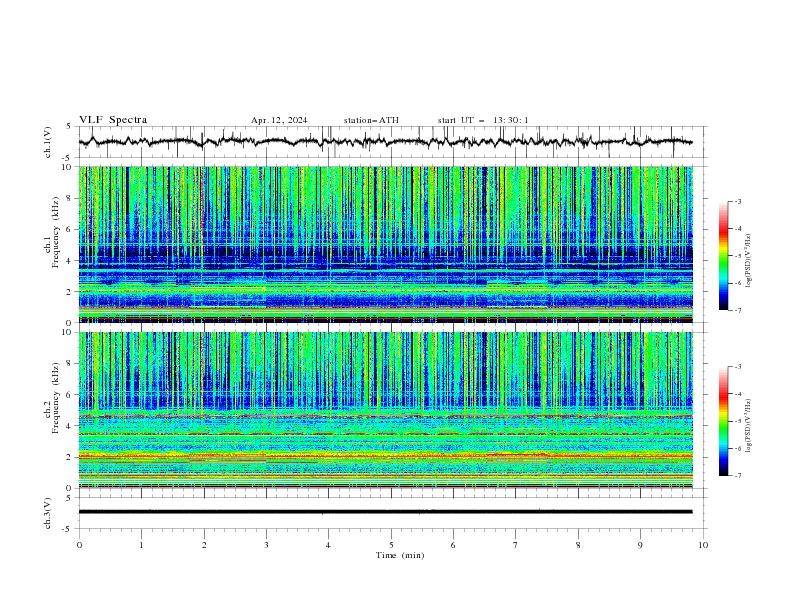Click tick label "0" on the Time axis

(79, 545)
